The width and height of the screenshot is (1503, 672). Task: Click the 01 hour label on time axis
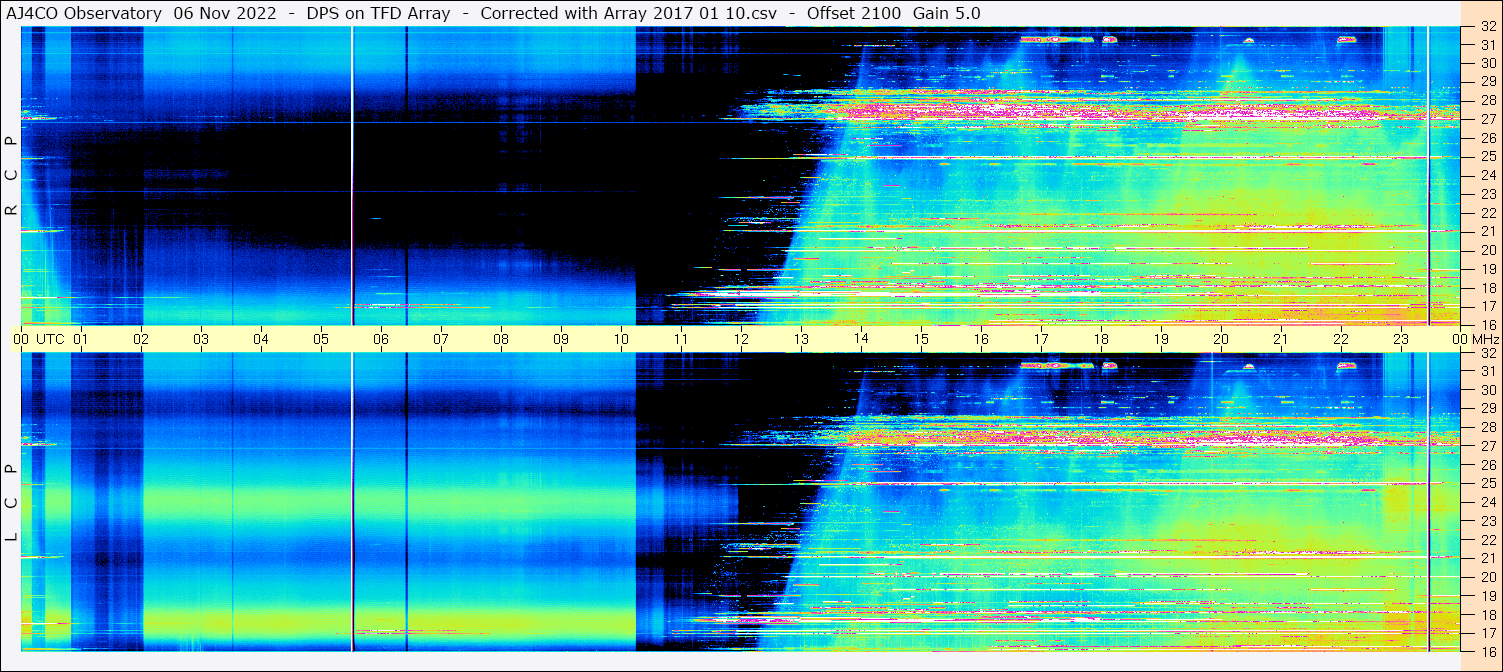coord(81,339)
